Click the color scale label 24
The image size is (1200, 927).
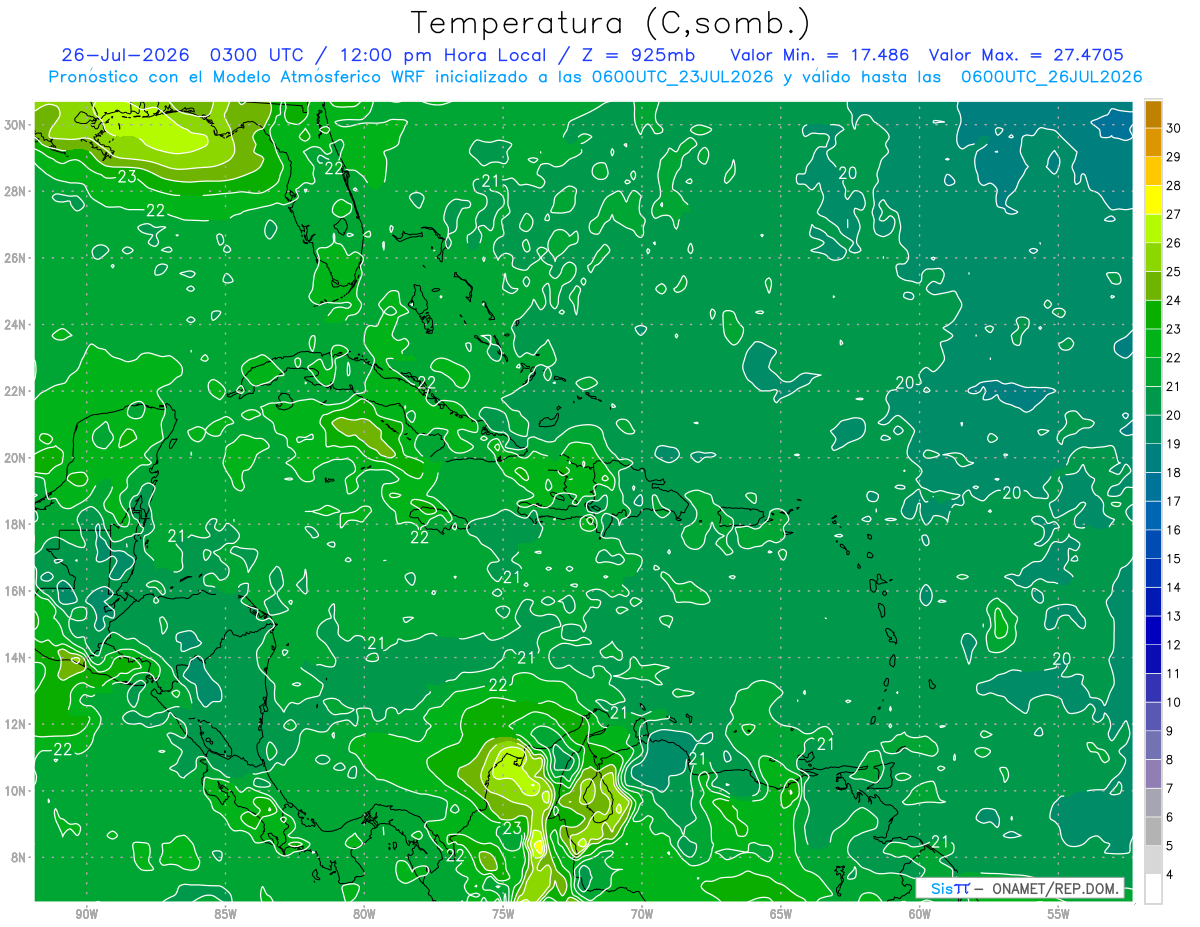(x=1173, y=300)
